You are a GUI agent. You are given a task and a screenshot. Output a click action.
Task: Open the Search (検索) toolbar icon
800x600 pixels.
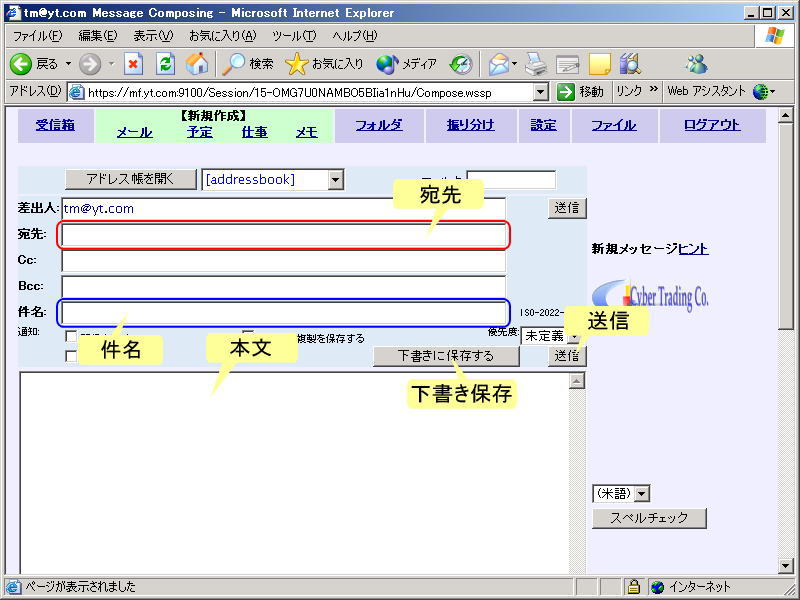[234, 64]
